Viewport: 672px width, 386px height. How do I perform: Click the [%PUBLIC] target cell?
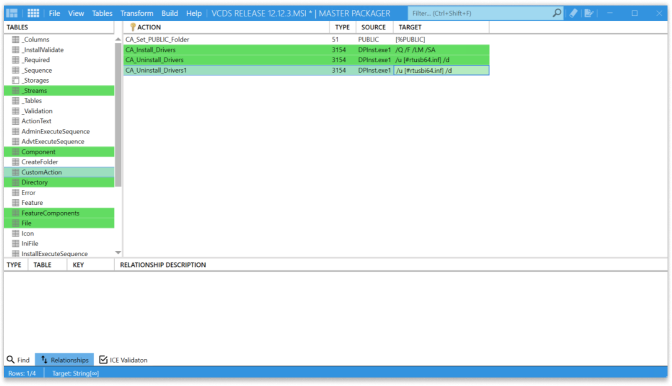[x=441, y=39]
